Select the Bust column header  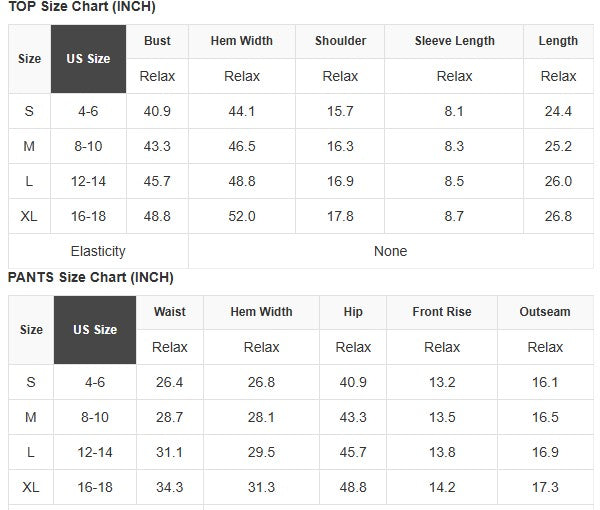click(x=157, y=41)
